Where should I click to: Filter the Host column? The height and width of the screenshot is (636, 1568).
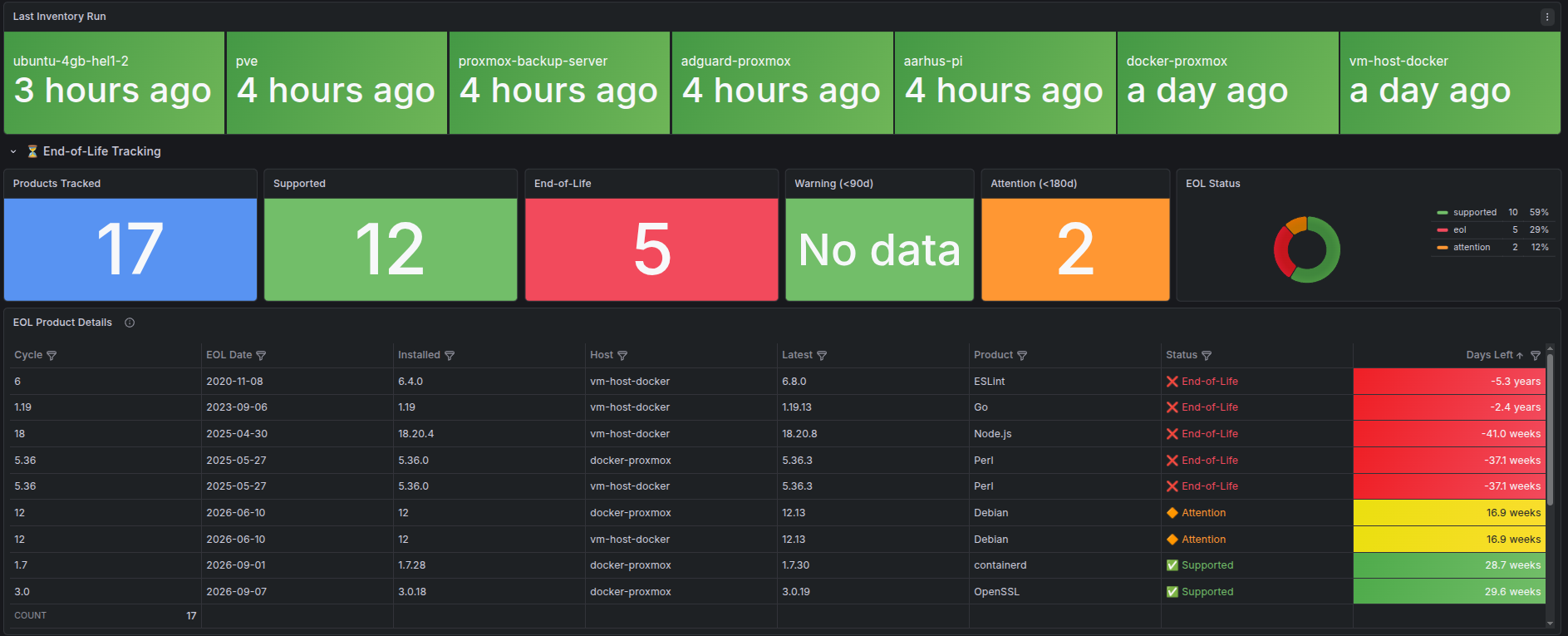(x=622, y=355)
